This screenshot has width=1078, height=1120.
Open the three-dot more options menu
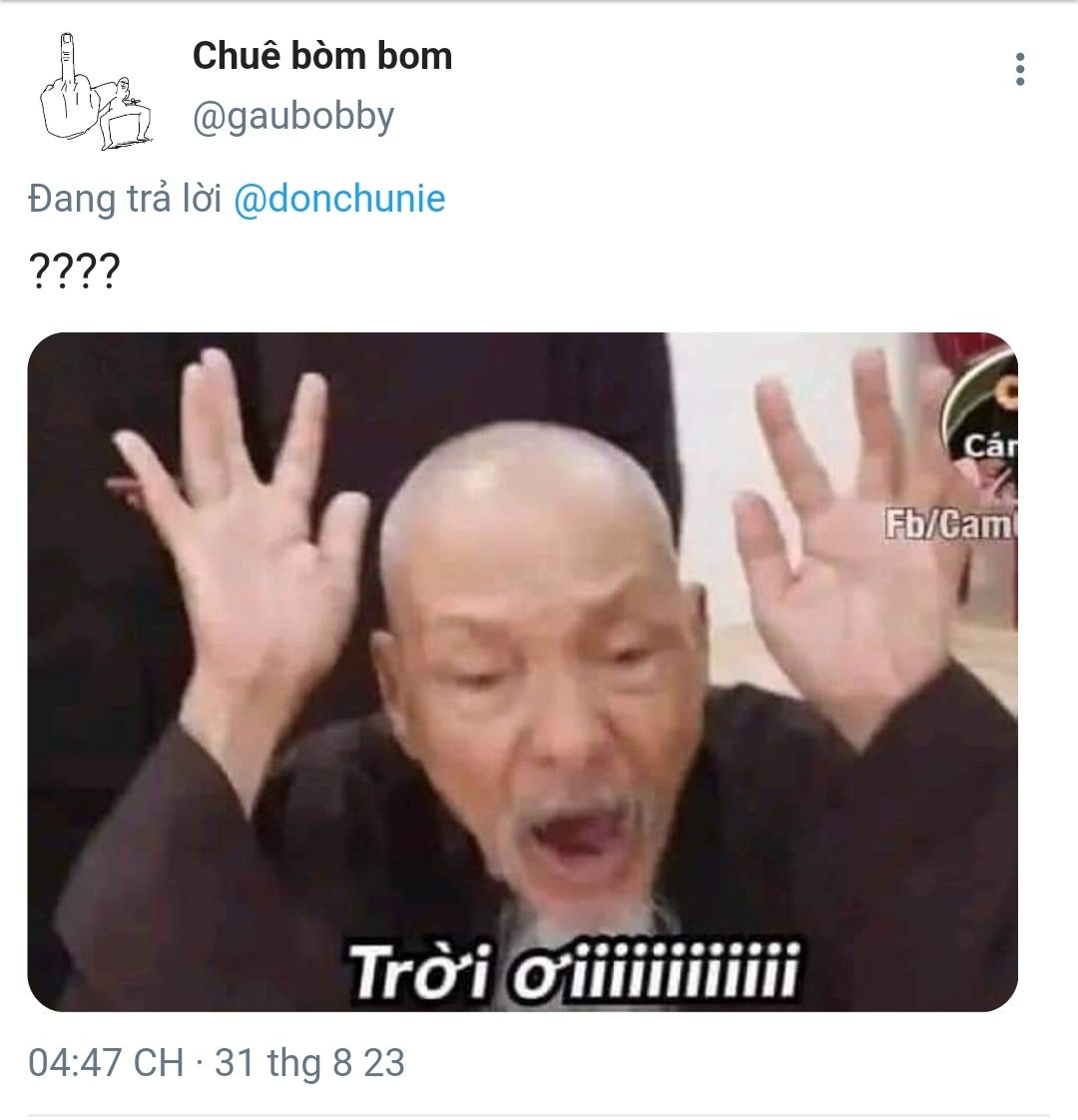[x=1019, y=69]
